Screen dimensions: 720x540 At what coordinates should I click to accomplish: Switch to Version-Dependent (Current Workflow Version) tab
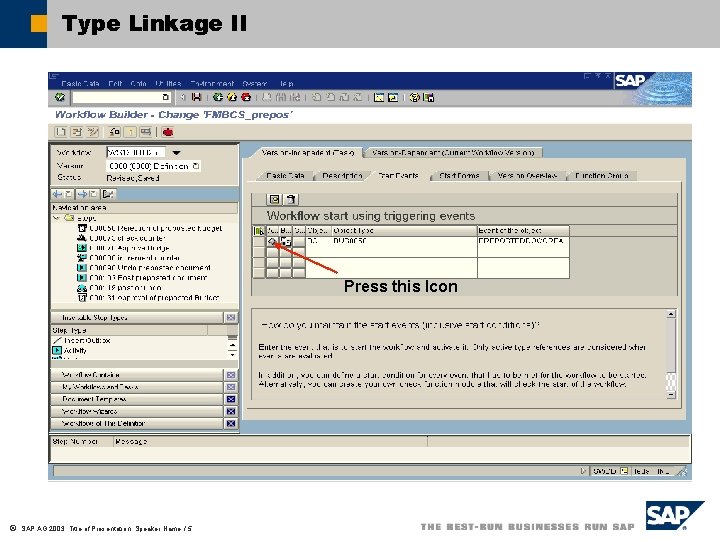[x=453, y=152]
